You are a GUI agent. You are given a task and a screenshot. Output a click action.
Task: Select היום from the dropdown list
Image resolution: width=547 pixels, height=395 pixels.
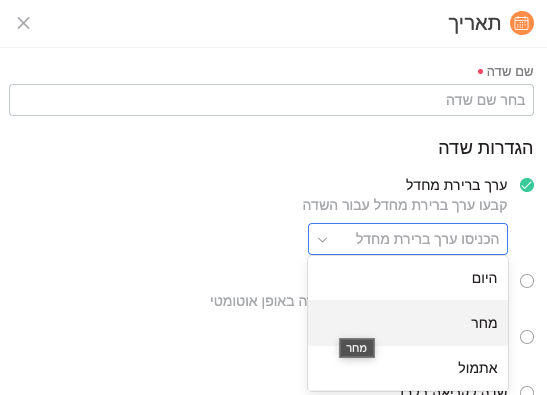point(408,278)
